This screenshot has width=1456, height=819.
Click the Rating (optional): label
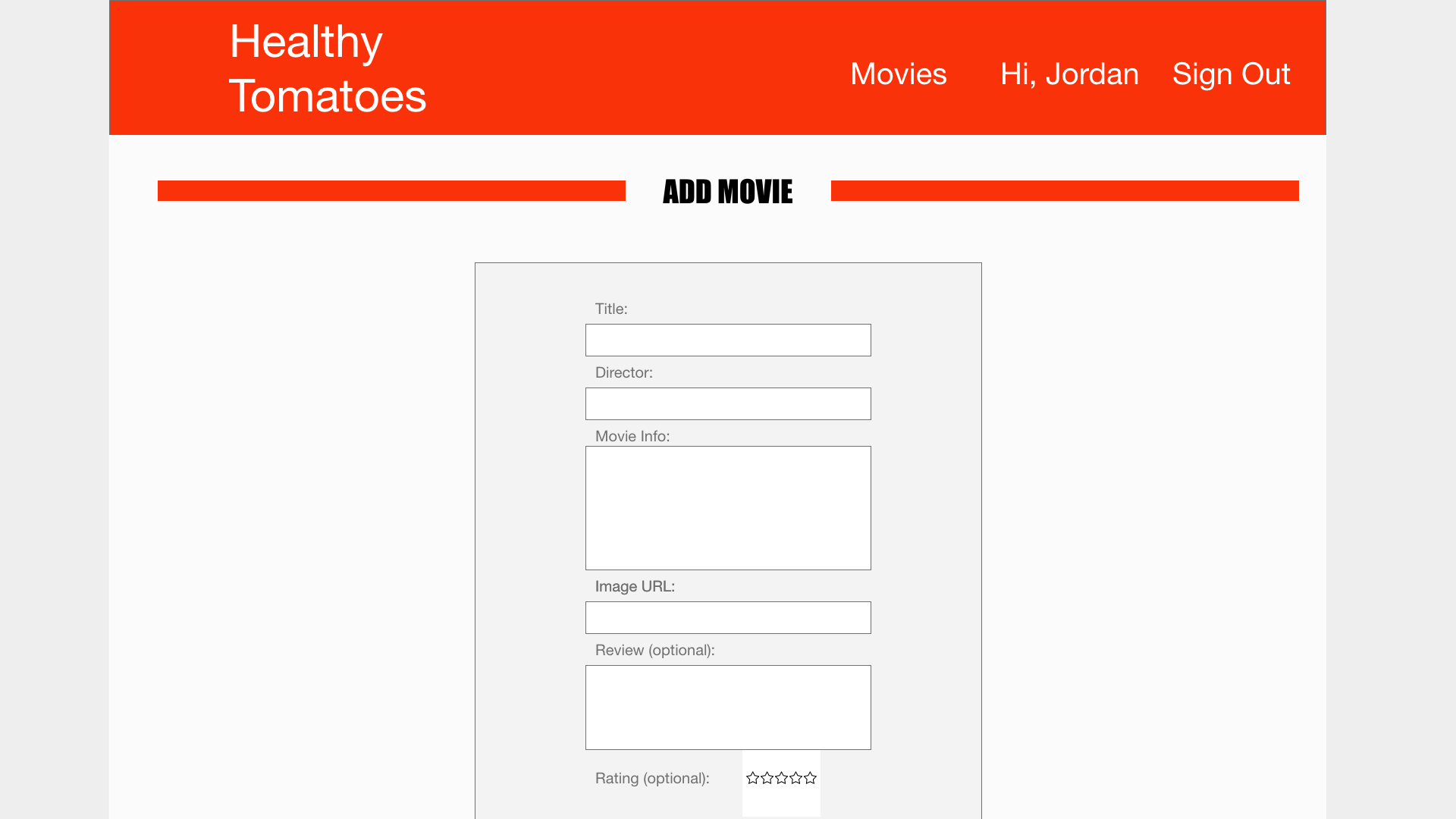(x=651, y=778)
